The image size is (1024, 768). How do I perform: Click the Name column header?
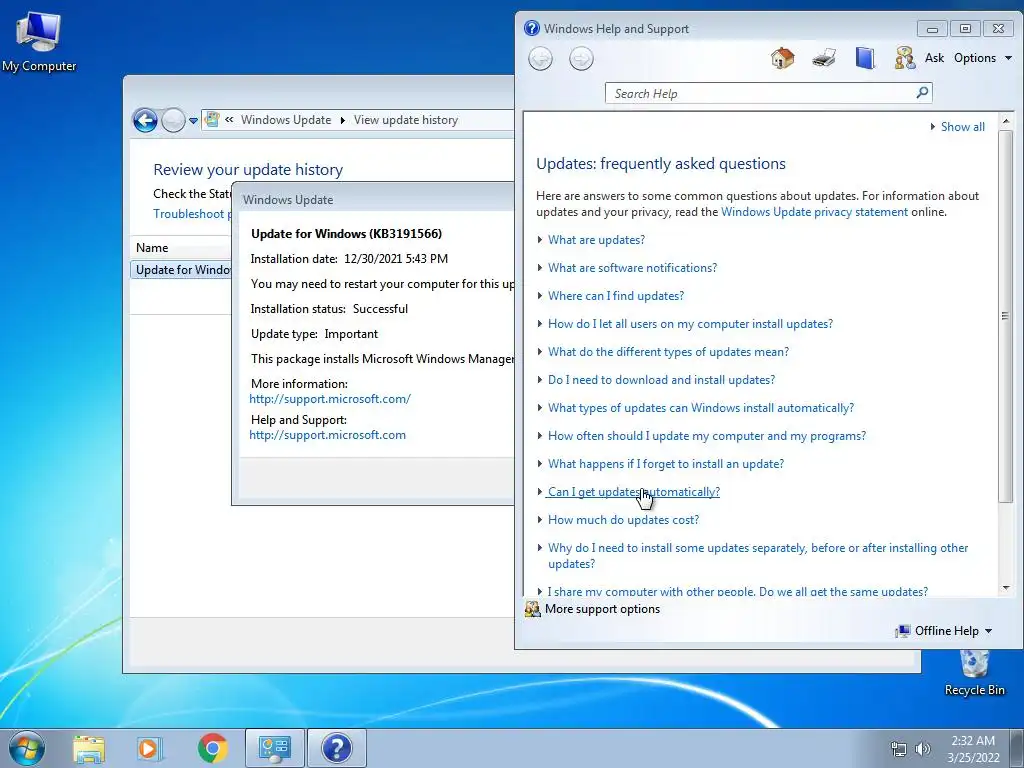[181, 248]
